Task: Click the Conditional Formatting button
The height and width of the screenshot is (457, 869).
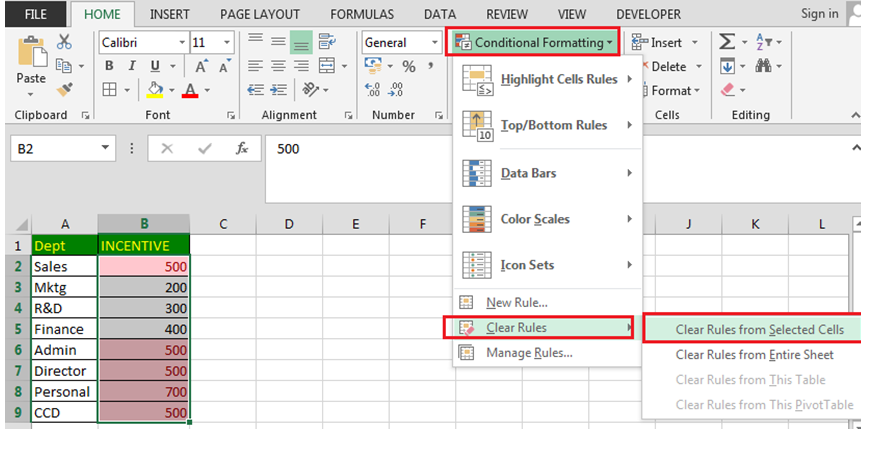Action: (x=532, y=42)
